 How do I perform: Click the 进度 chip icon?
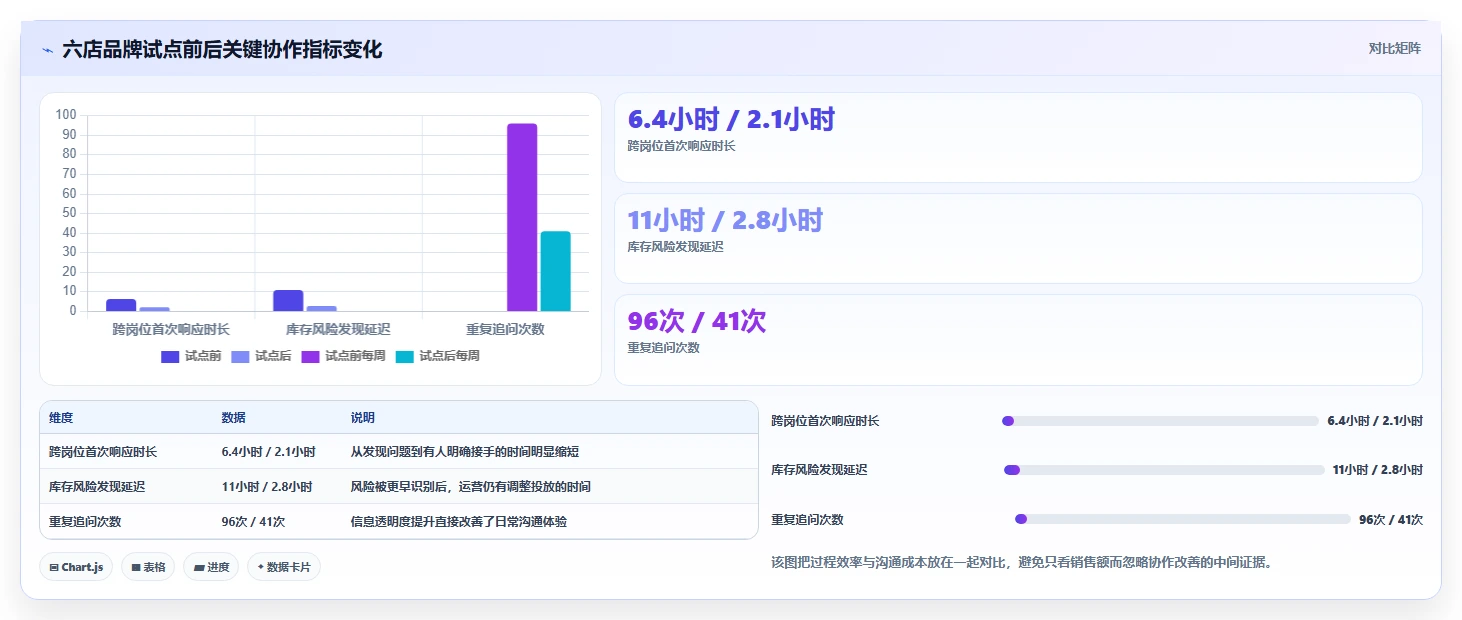tap(199, 567)
